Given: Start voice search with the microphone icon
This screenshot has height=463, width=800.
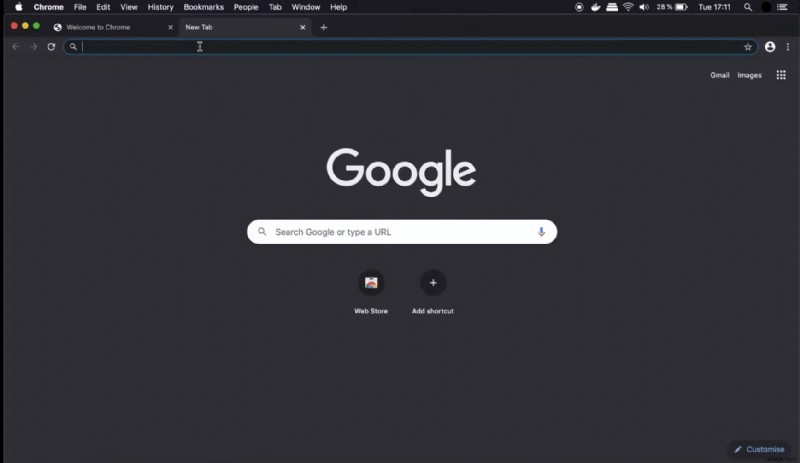Looking at the screenshot, I should [541, 232].
